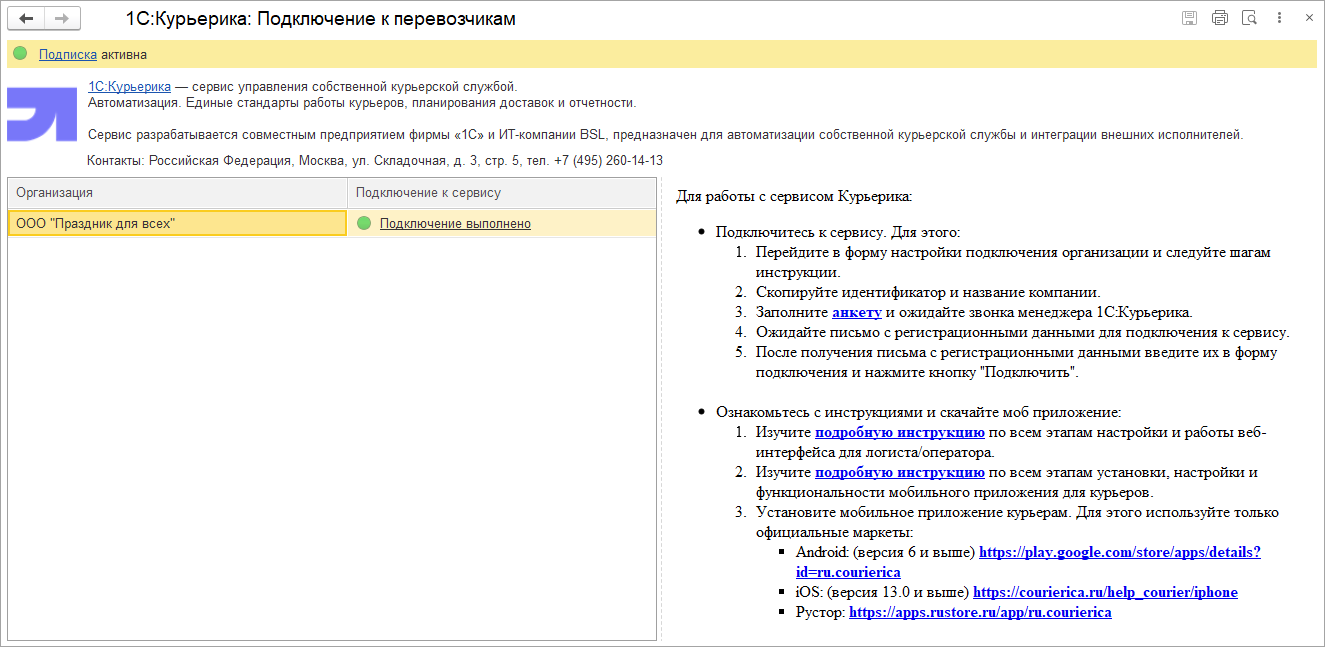Image resolution: width=1325 pixels, height=647 pixels.
Task: Go forward with the right arrow button
Action: pyautogui.click(x=62, y=19)
